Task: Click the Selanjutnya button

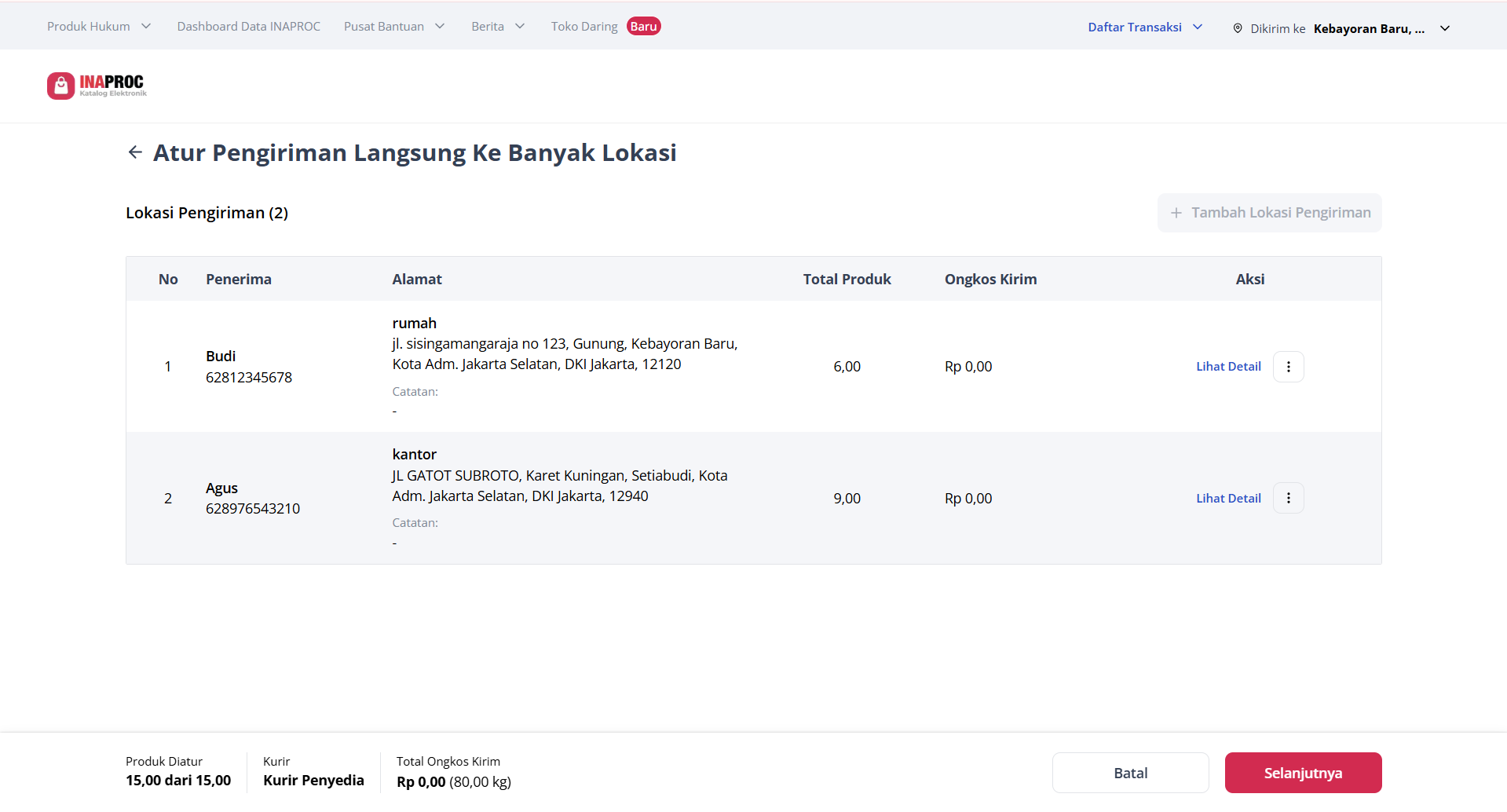Action: [x=1303, y=773]
